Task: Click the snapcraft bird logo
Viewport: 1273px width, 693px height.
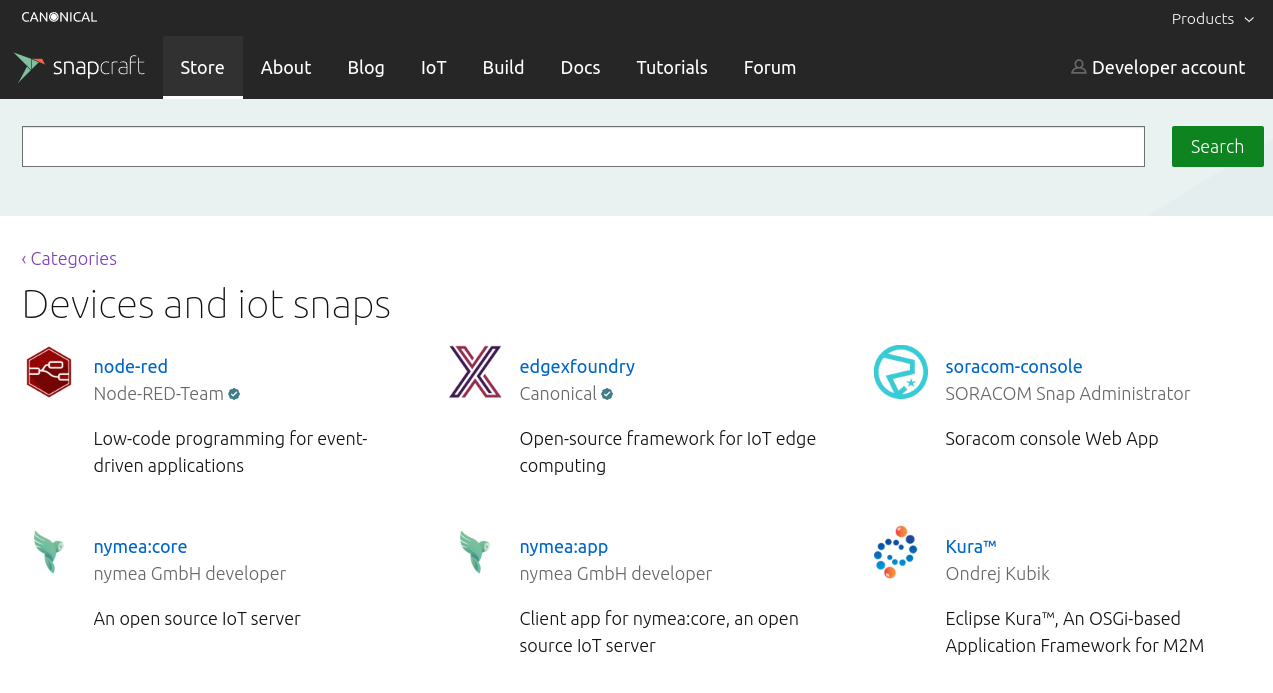Action: 30,68
